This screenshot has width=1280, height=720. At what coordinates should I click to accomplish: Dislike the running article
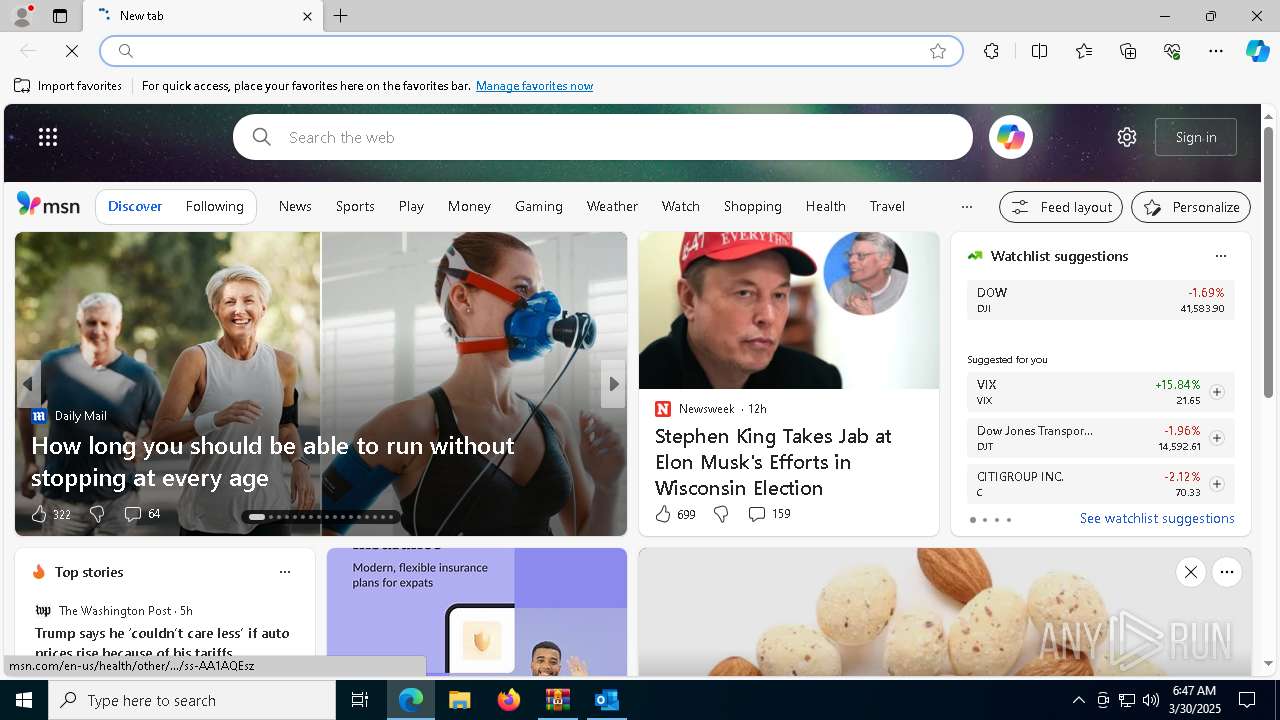(x=97, y=514)
